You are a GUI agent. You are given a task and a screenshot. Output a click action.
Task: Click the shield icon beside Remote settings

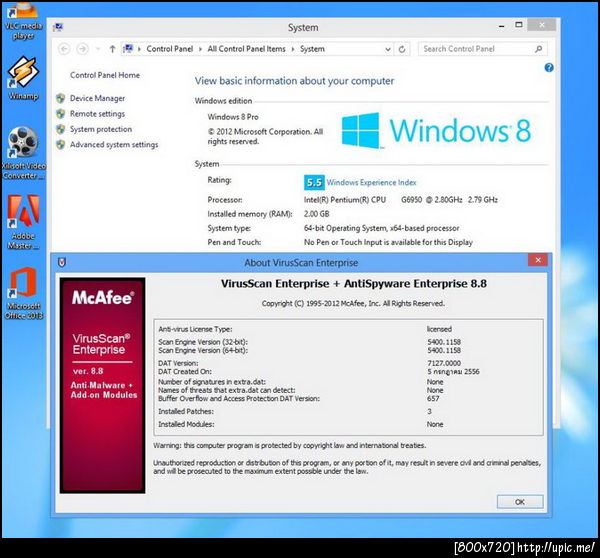point(60,114)
